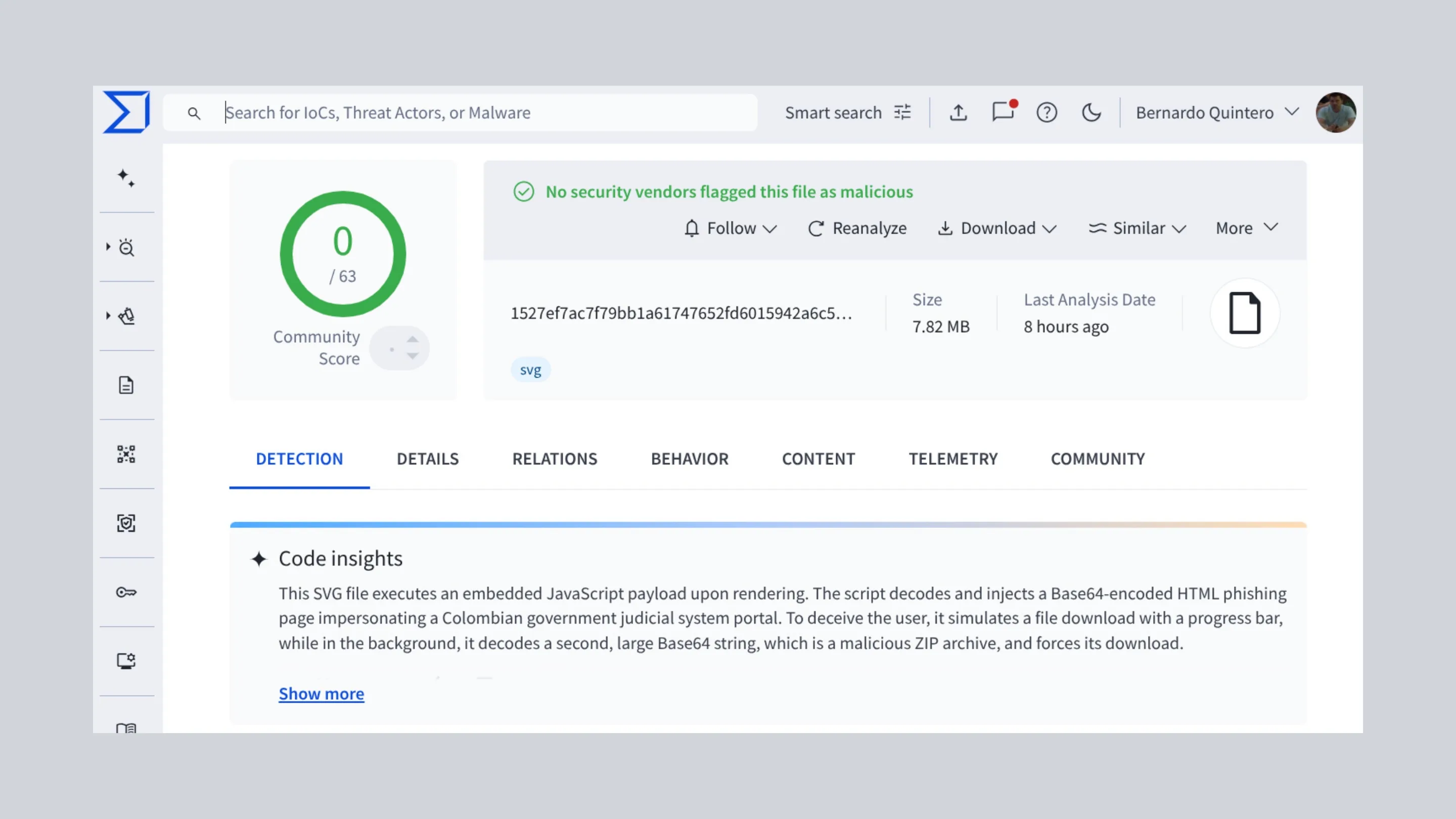Open the Similar dropdown
The width and height of the screenshot is (1456, 819).
(1137, 228)
